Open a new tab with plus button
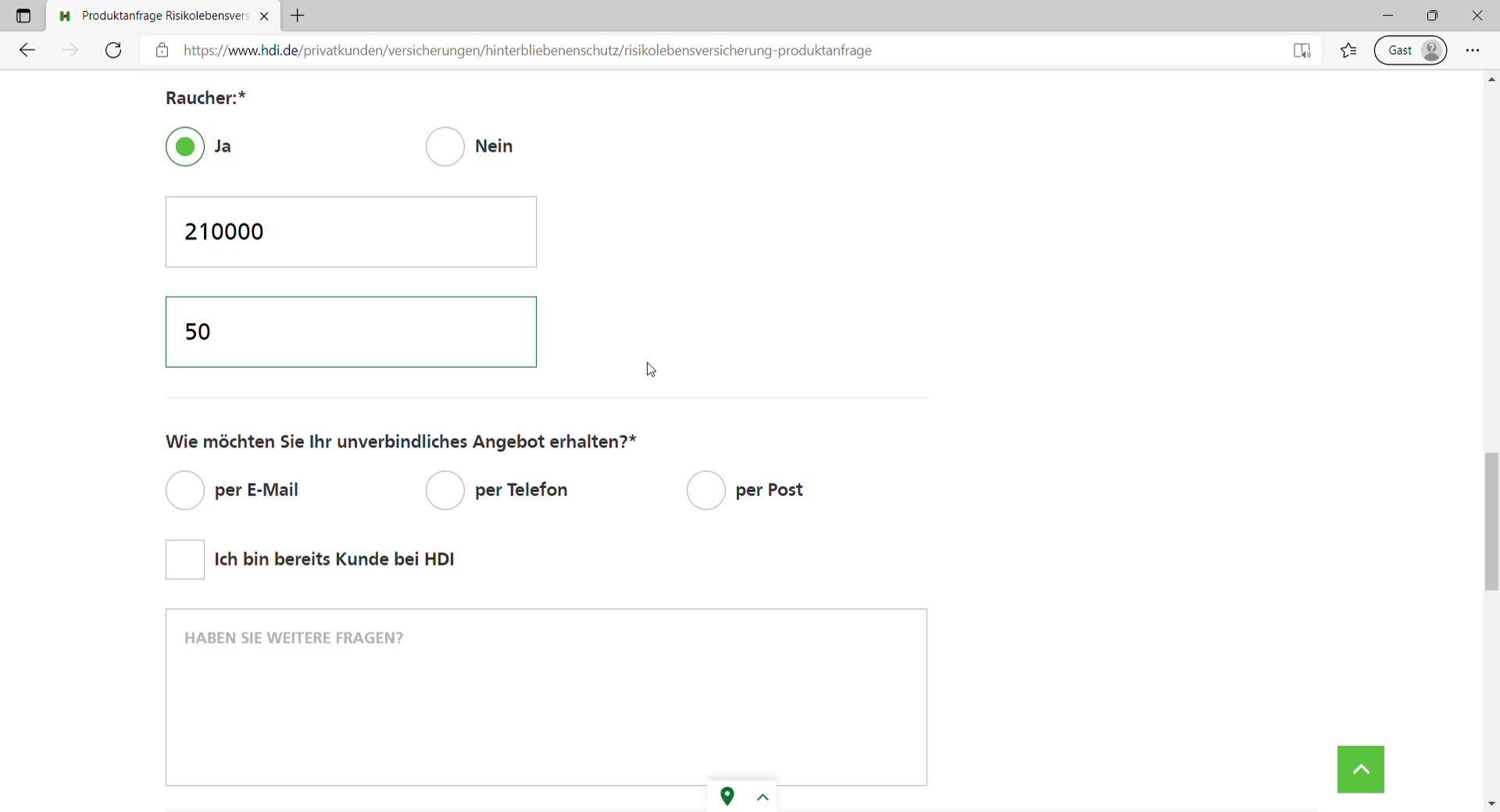The image size is (1500, 812). 298,16
